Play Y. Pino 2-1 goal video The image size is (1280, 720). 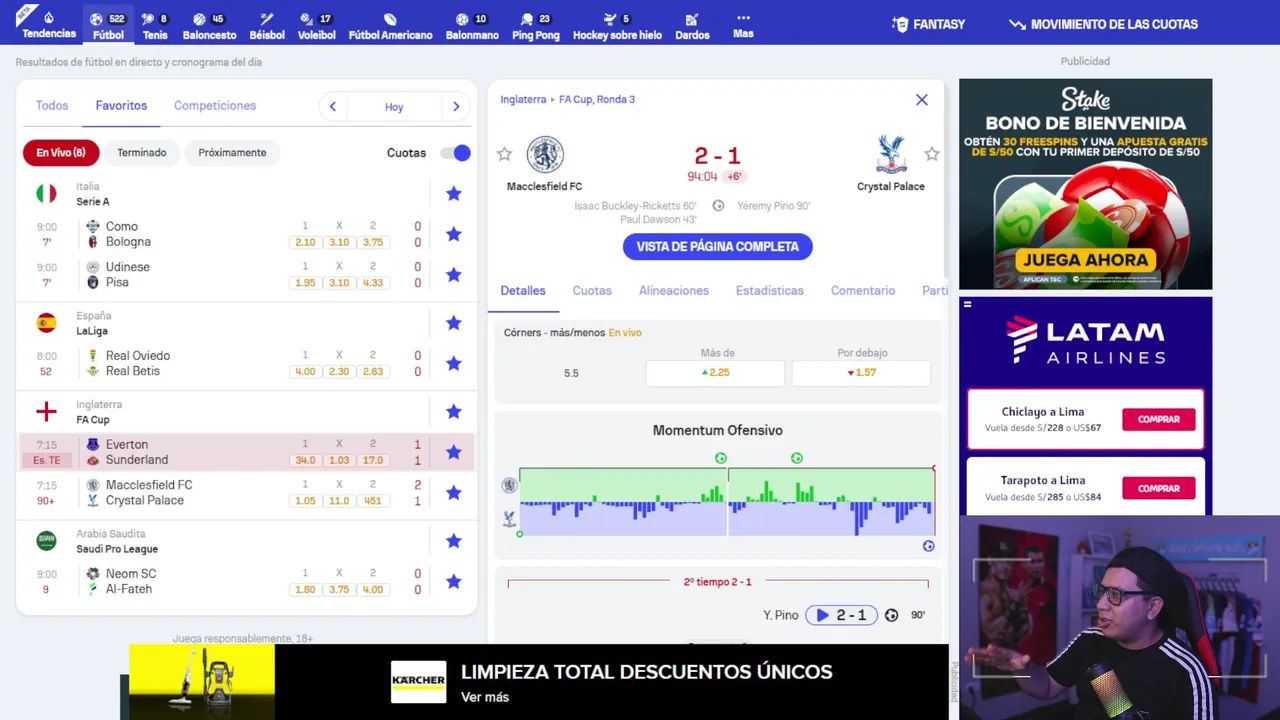[x=841, y=615]
